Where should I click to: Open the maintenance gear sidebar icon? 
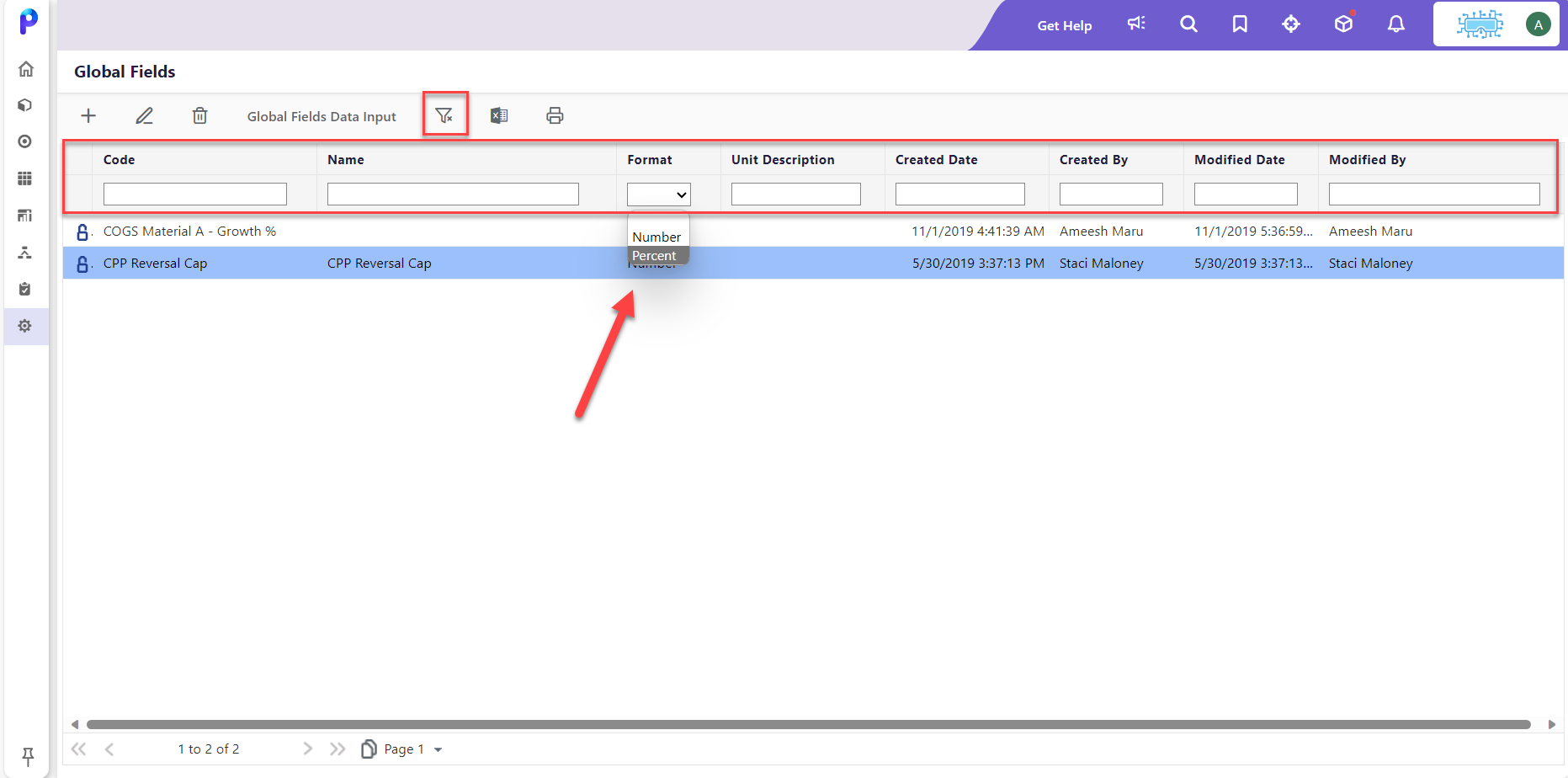pos(25,326)
